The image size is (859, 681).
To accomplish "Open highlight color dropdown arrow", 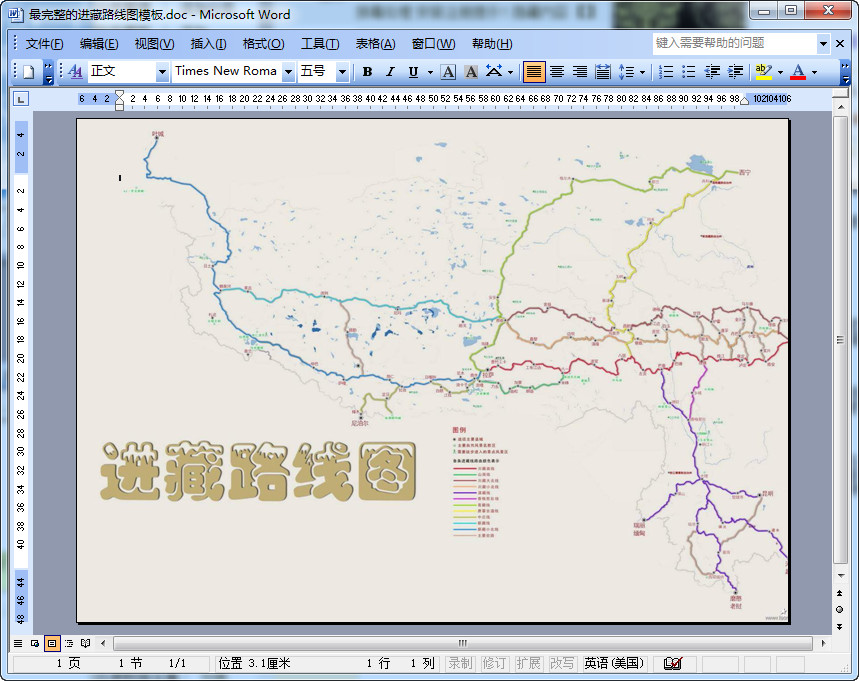I will 780,72.
